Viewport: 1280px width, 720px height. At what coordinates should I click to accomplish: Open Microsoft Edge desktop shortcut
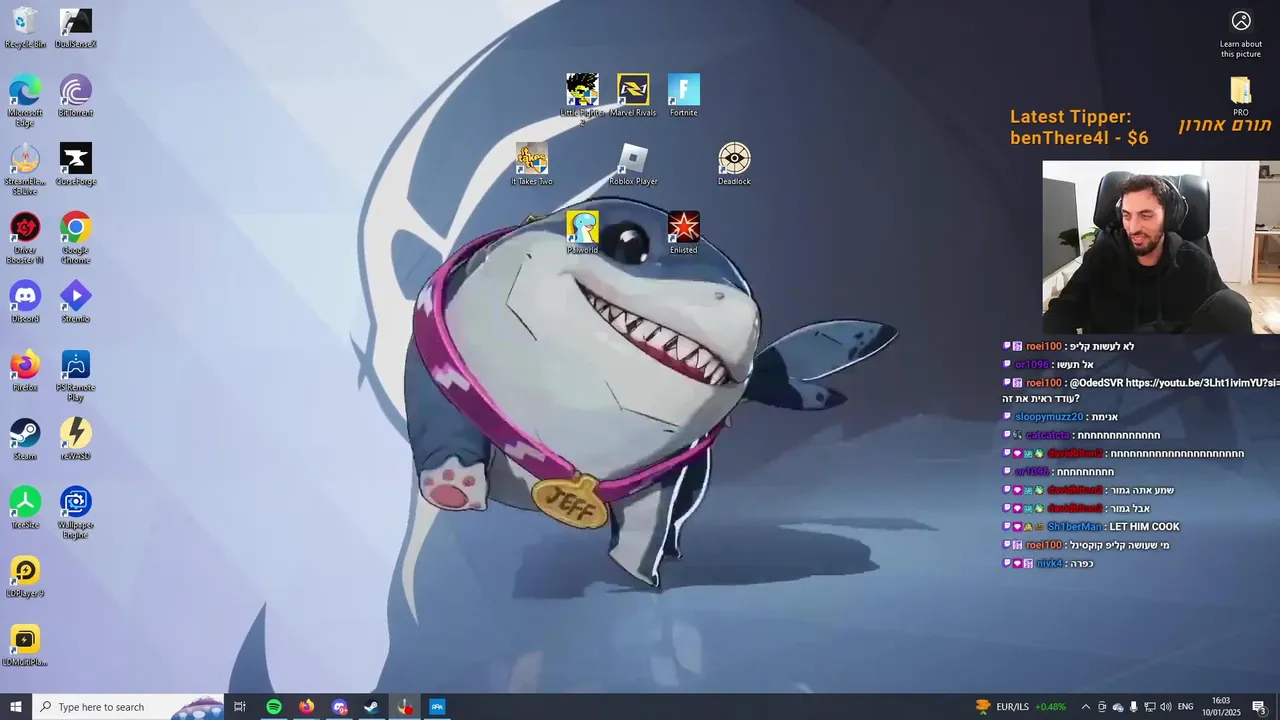point(25,101)
